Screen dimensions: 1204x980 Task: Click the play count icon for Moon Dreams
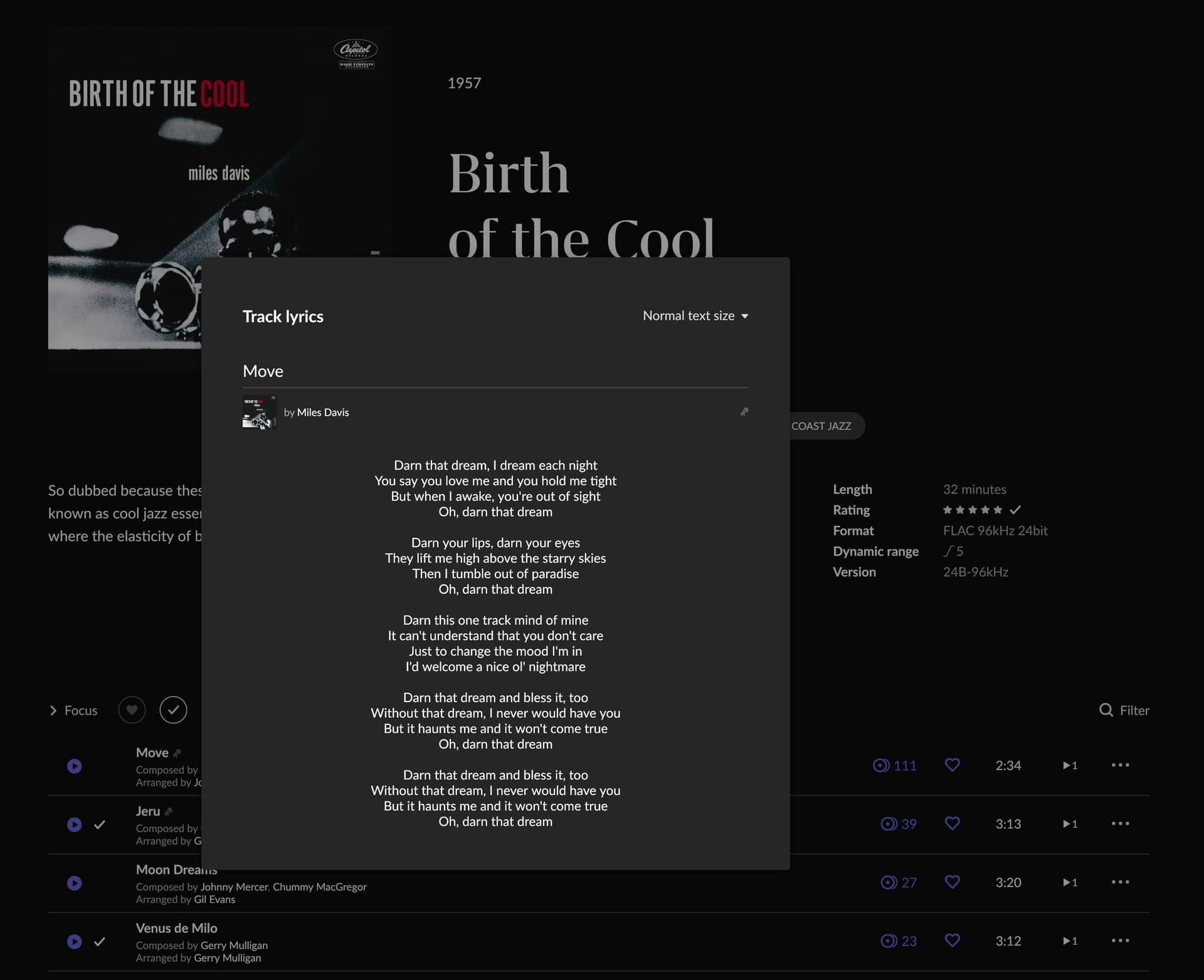pyautogui.click(x=1070, y=882)
